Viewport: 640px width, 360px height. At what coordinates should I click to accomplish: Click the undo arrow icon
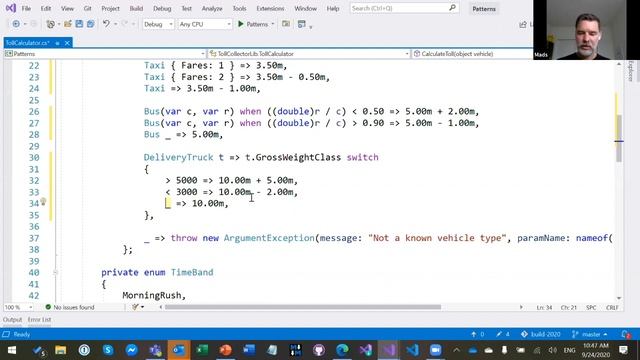pyautogui.click(x=106, y=24)
